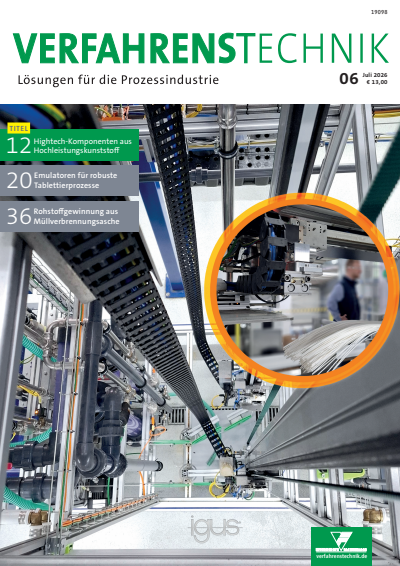Screen dimensions: 400x566
Task: Click the orange circular inset photo
Action: point(301,291)
